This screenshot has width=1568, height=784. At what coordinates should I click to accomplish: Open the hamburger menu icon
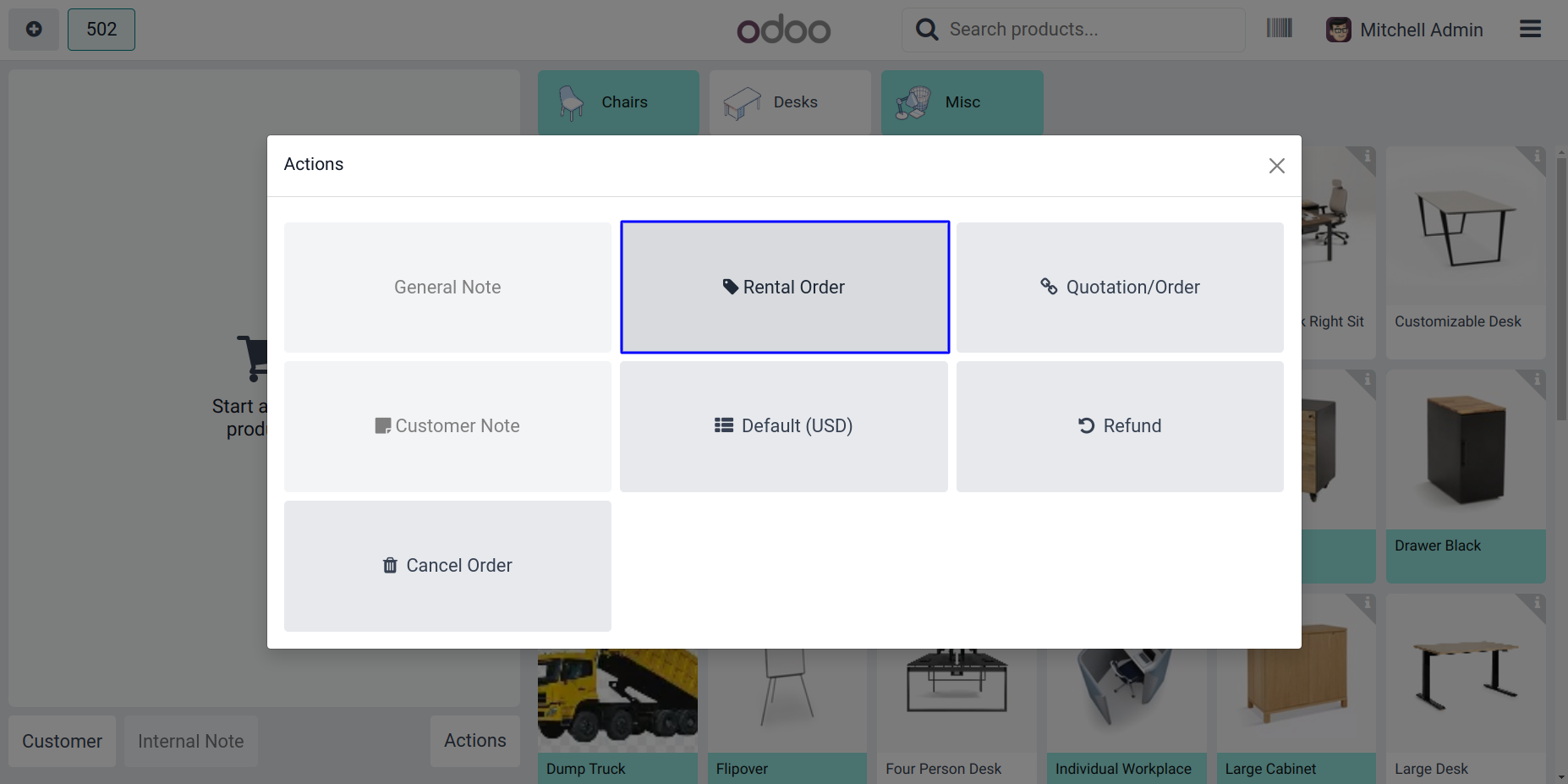[1530, 30]
